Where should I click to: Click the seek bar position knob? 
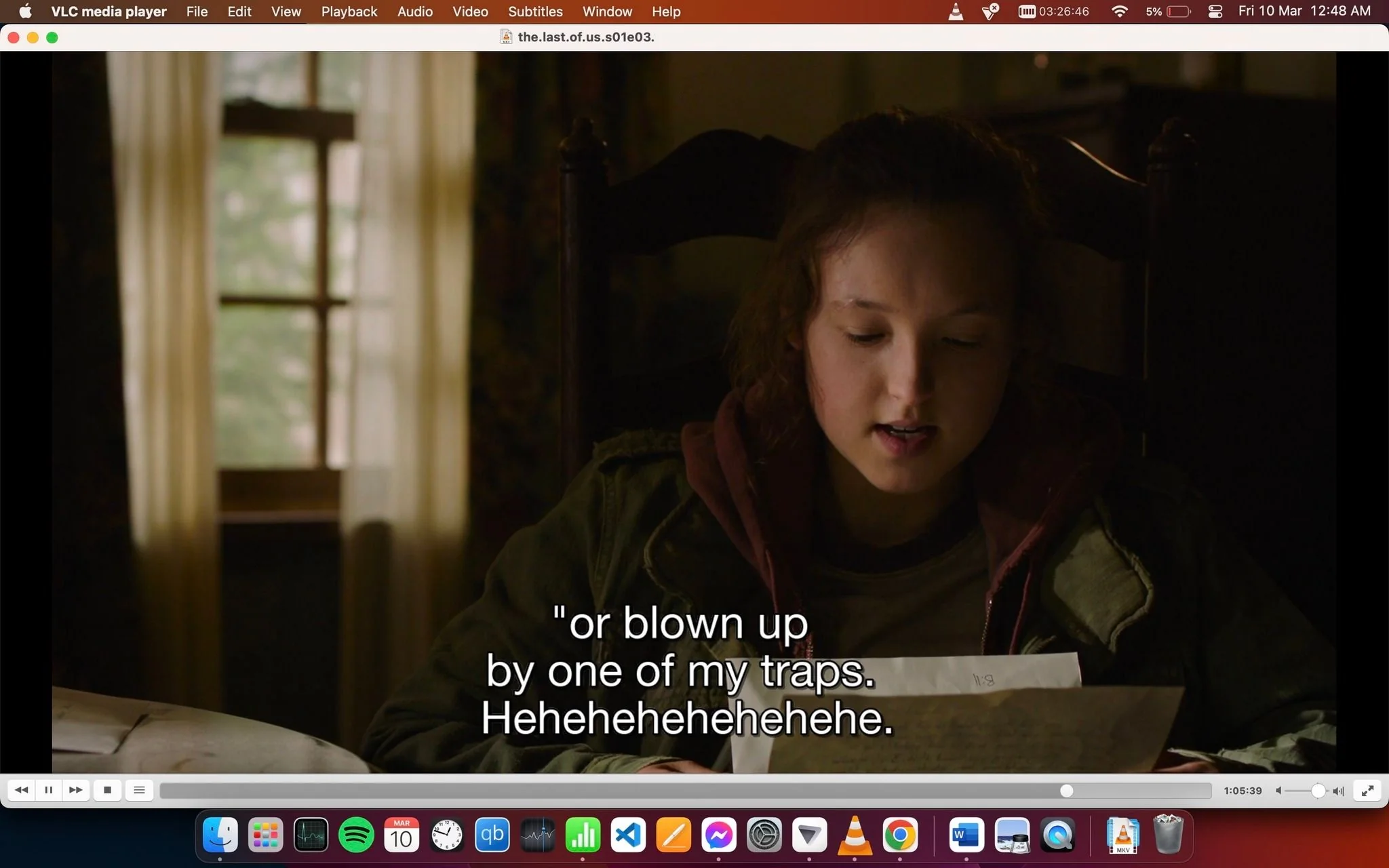tap(1067, 791)
